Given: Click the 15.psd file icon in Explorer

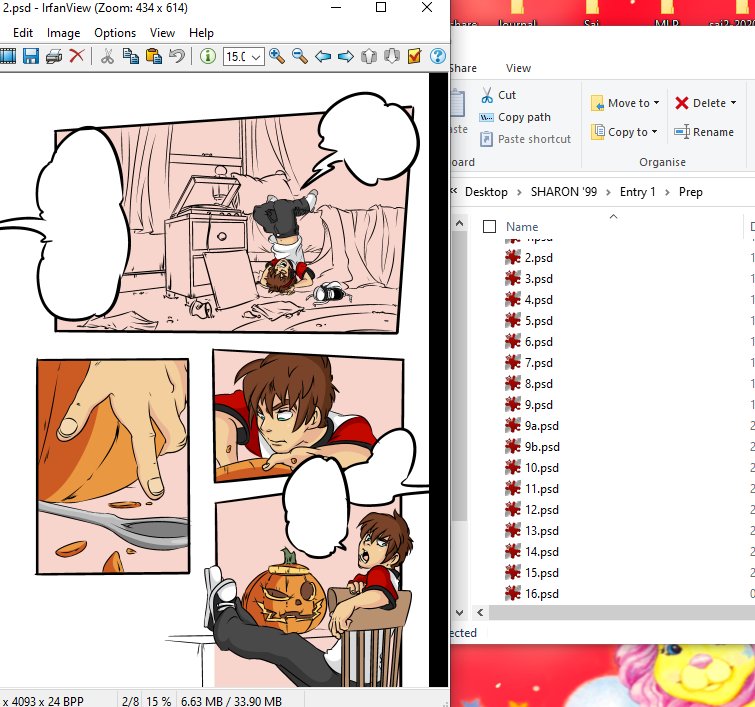Looking at the screenshot, I should click(x=513, y=573).
